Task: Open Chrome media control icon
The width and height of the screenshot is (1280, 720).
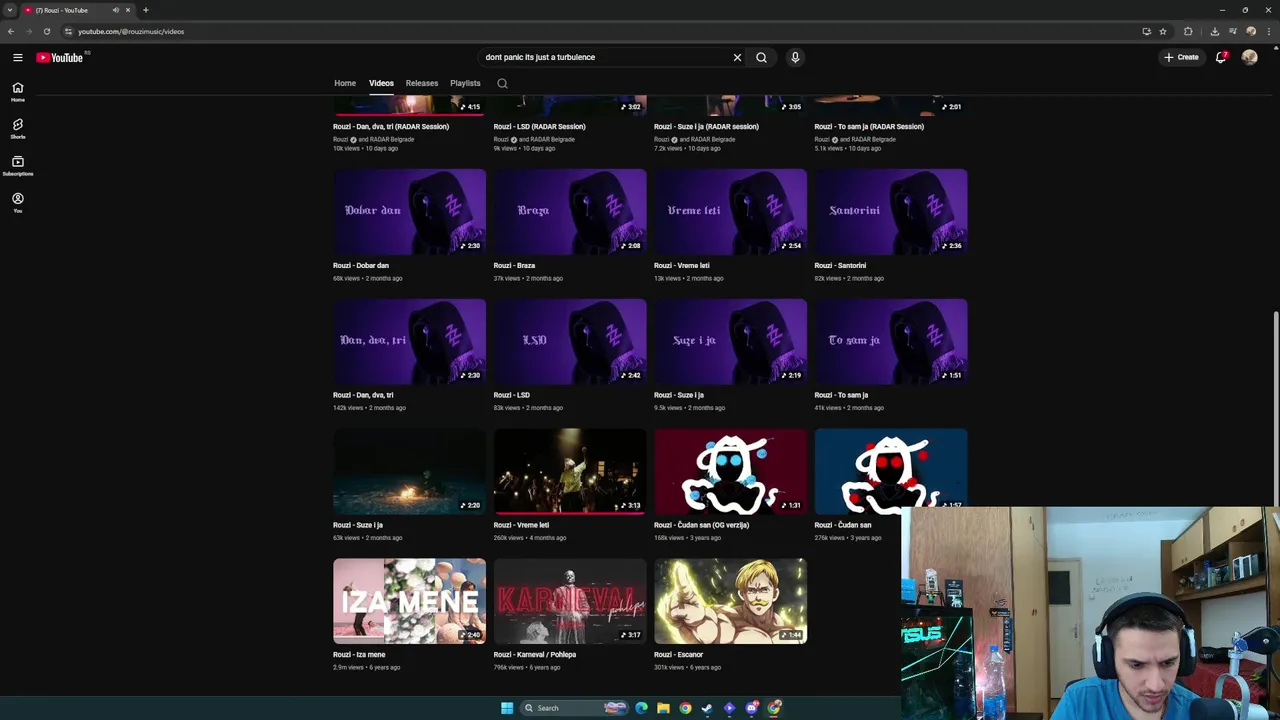Action: [1233, 31]
